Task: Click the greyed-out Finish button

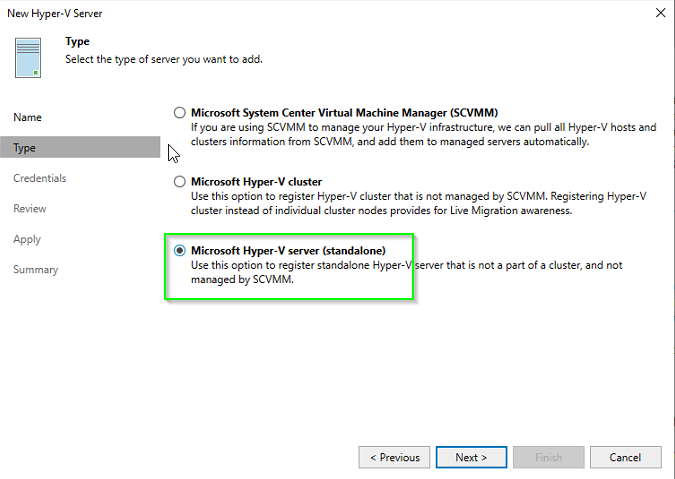Action: (548, 457)
